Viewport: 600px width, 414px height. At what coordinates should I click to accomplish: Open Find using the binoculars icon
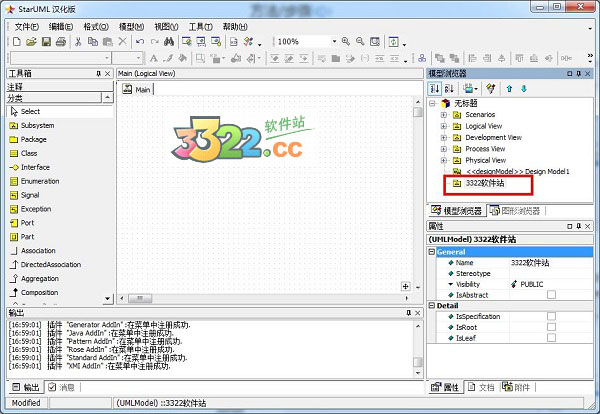169,41
